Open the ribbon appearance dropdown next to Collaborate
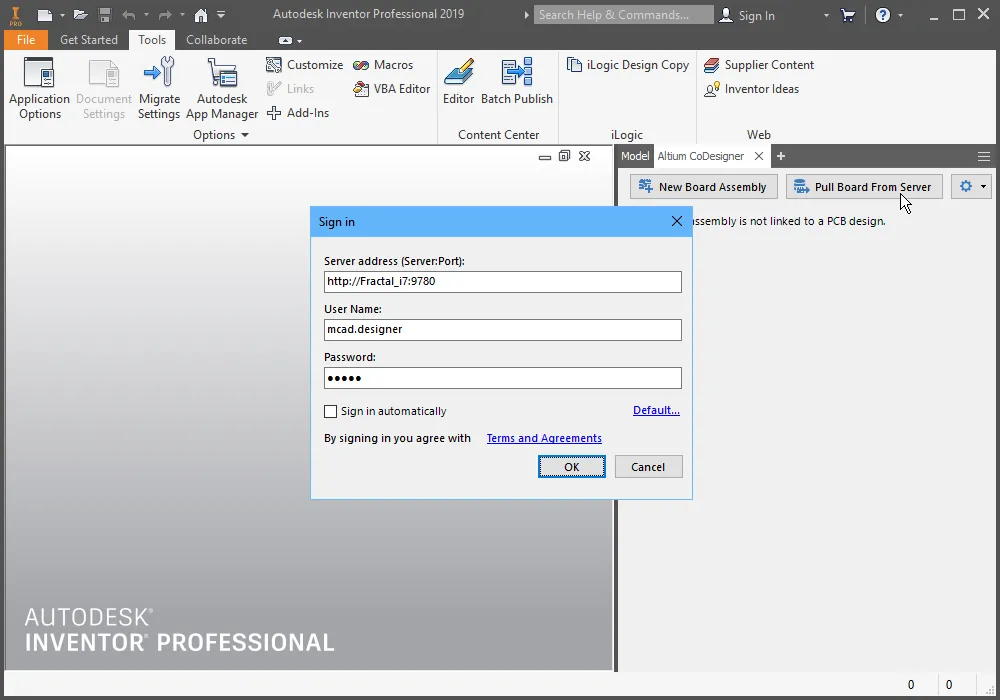1000x700 pixels. (x=290, y=40)
